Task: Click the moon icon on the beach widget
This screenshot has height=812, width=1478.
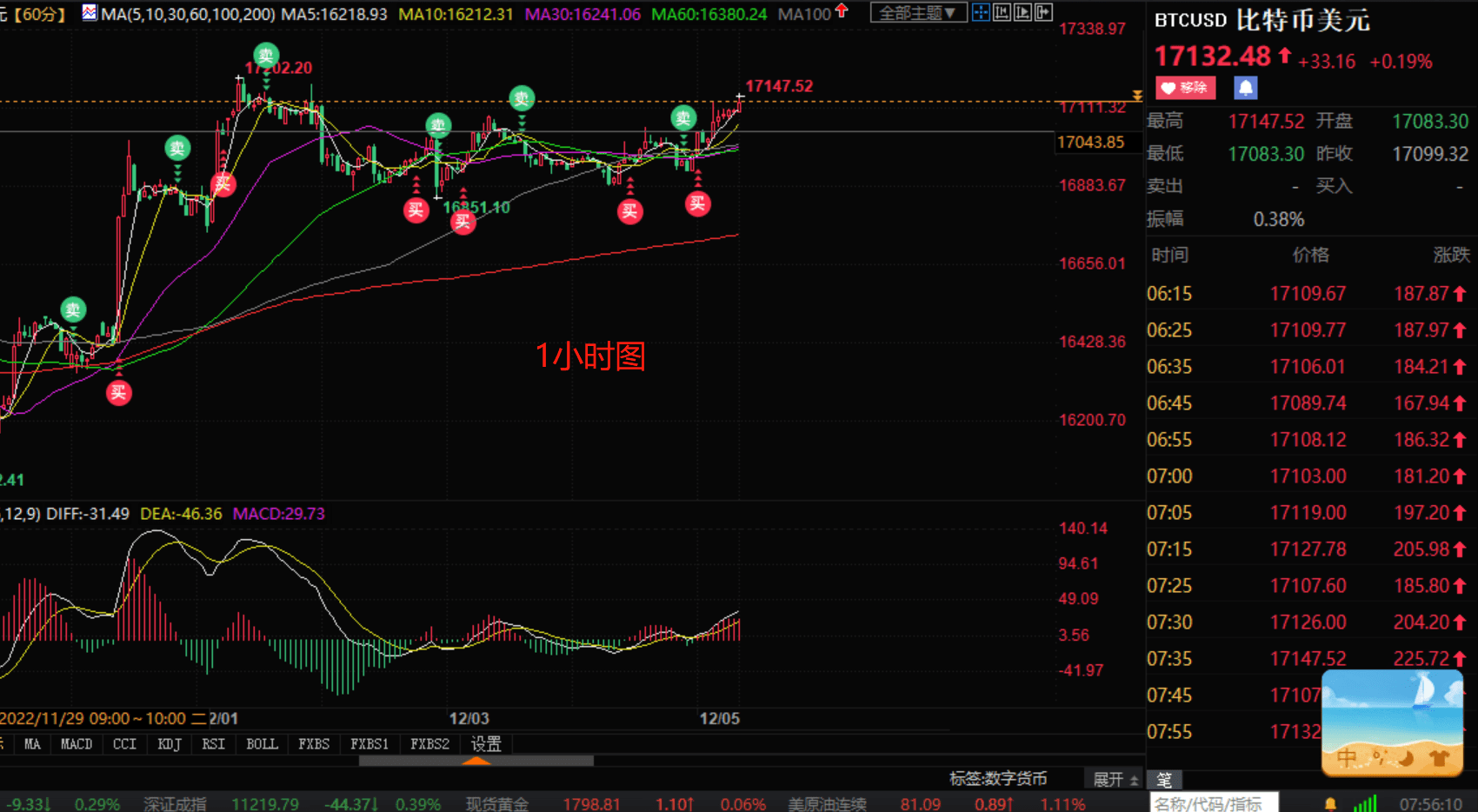Action: pyautogui.click(x=1407, y=758)
